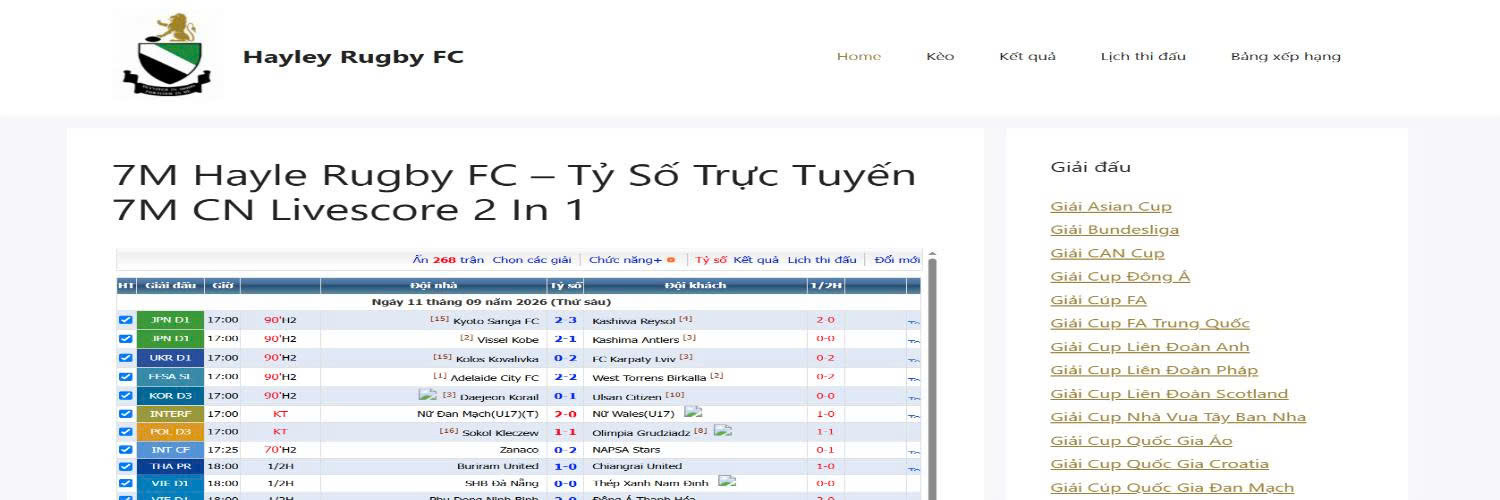This screenshot has height=500, width=1500.
Task: Expand the Chức năng+ options menu
Action: pos(625,260)
